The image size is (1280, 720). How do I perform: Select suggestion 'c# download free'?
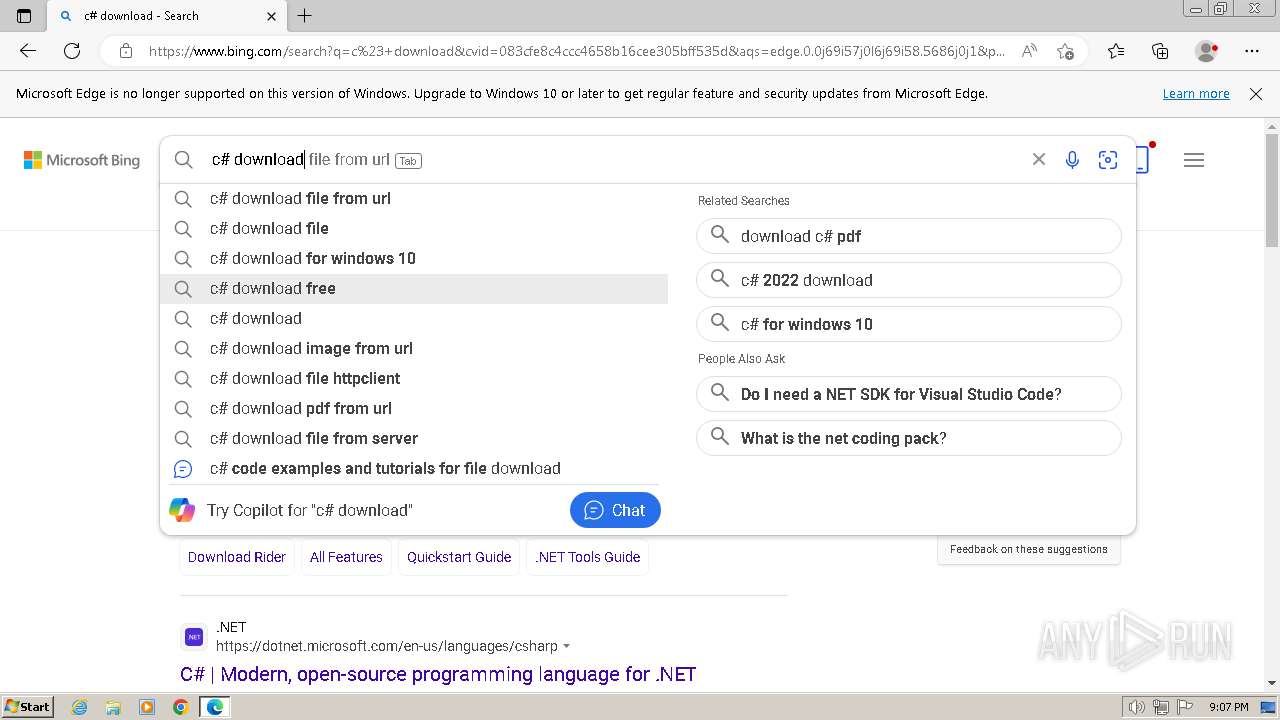(414, 288)
